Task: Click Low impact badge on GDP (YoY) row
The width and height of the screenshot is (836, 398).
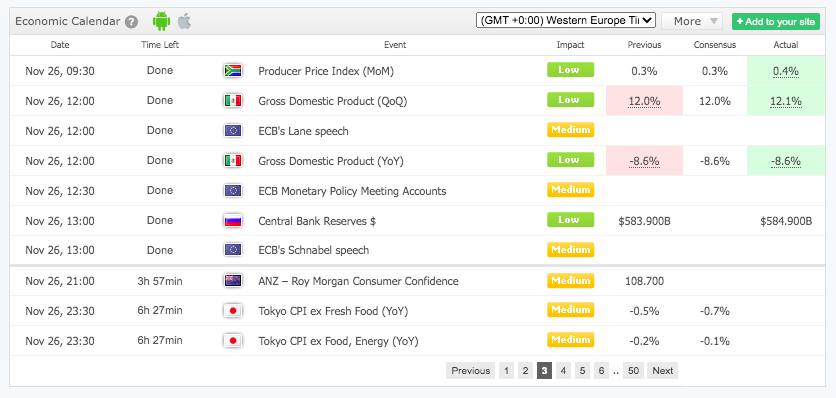Action: [x=570, y=160]
